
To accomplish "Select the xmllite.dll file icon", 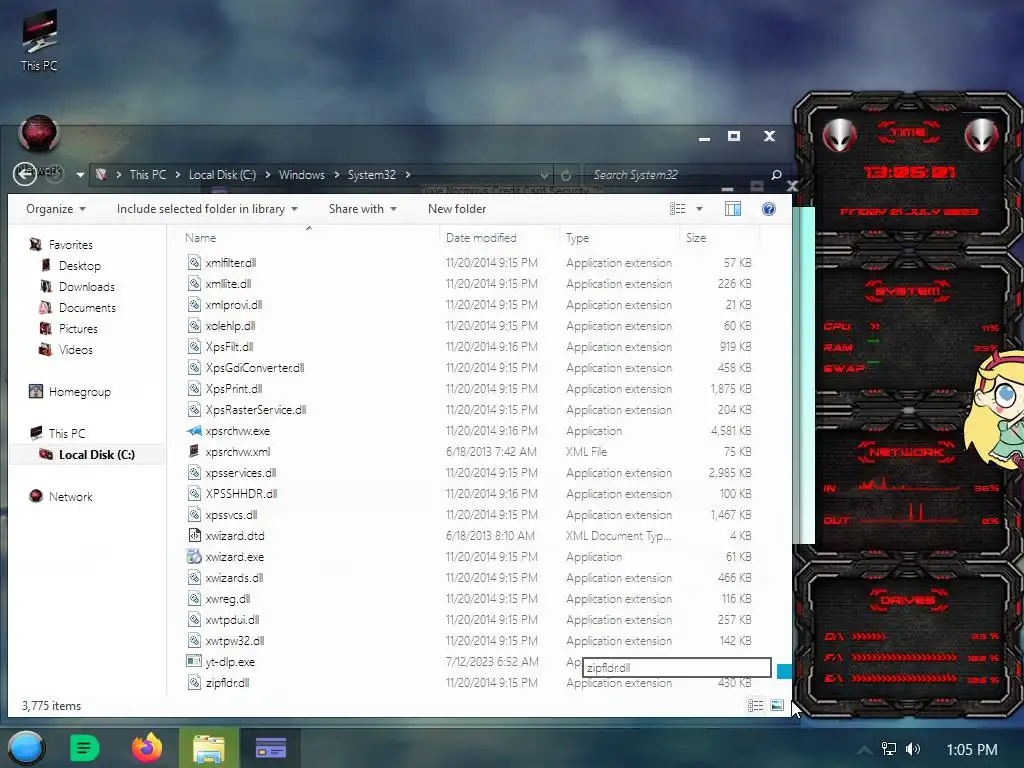I will [x=194, y=283].
